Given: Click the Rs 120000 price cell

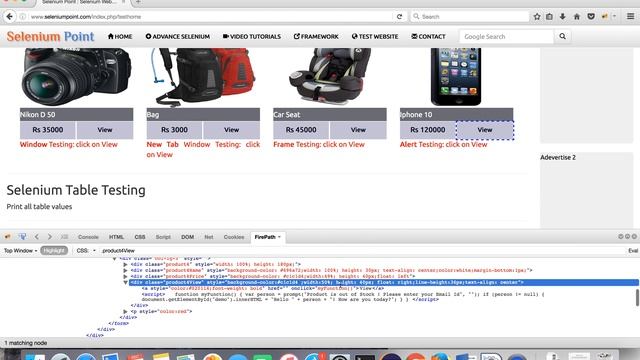Looking at the screenshot, I should 428,130.
